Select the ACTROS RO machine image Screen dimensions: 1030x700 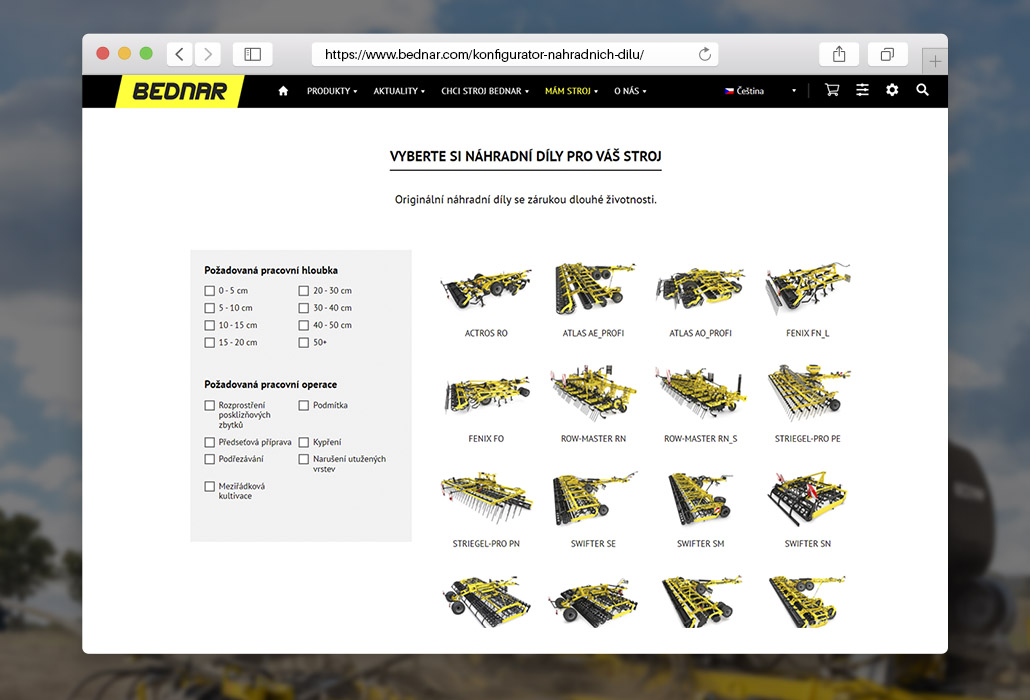(486, 288)
